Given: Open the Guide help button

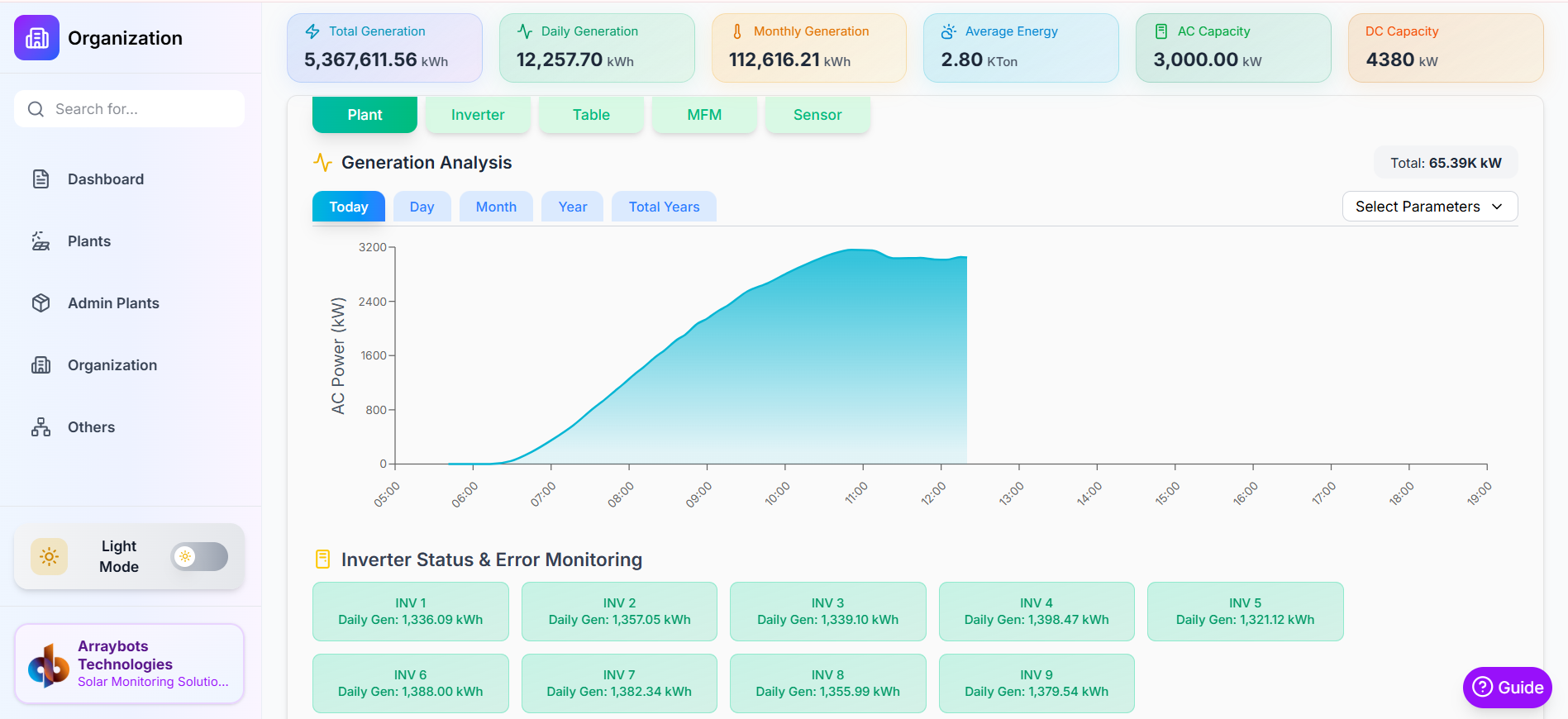Looking at the screenshot, I should click(1507, 688).
